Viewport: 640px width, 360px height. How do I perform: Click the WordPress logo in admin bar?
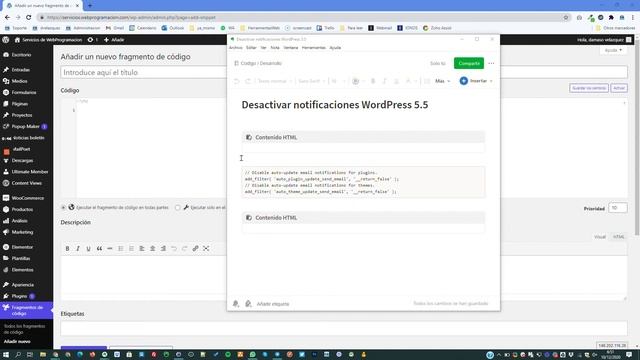pyautogui.click(x=6, y=40)
